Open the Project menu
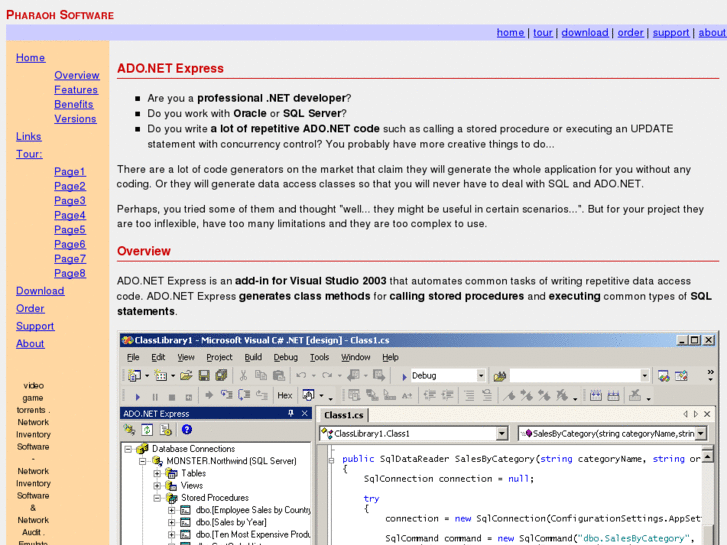Screen dimensions: 727x545 [219, 357]
